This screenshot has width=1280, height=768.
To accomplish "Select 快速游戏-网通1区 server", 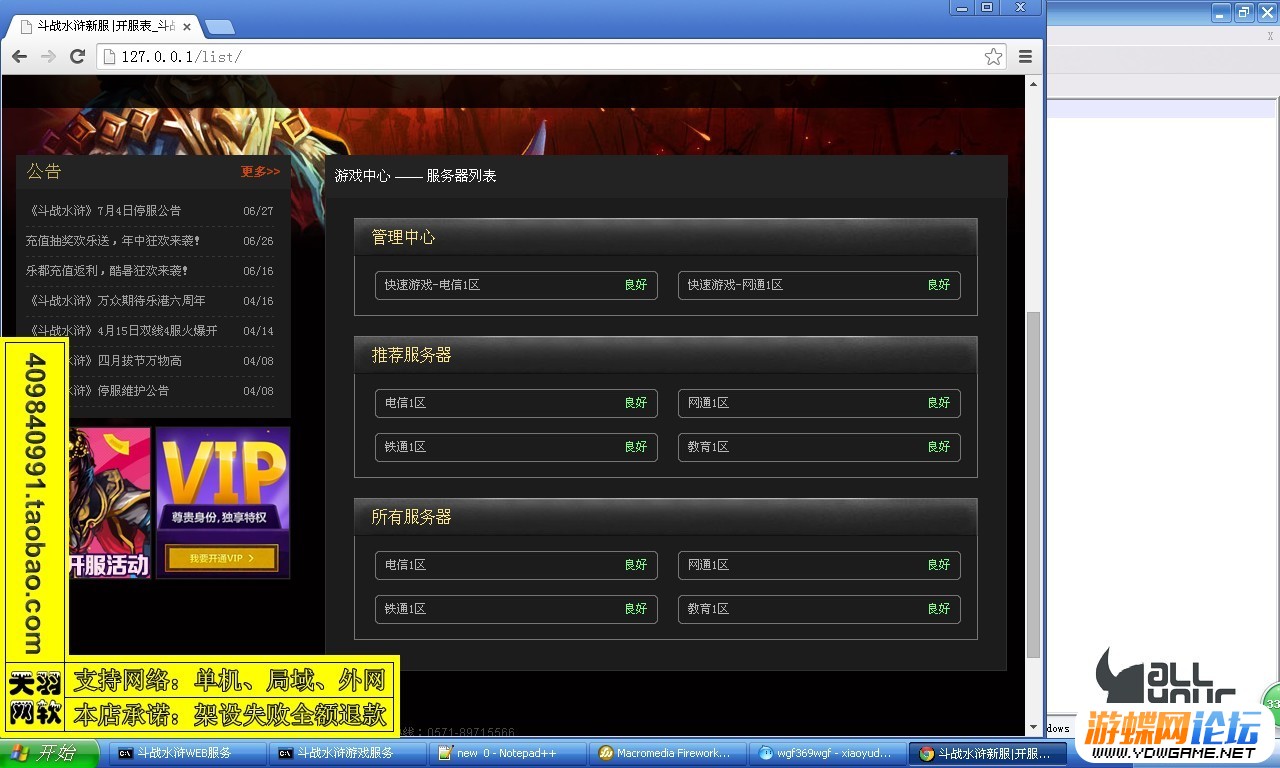I will (819, 285).
